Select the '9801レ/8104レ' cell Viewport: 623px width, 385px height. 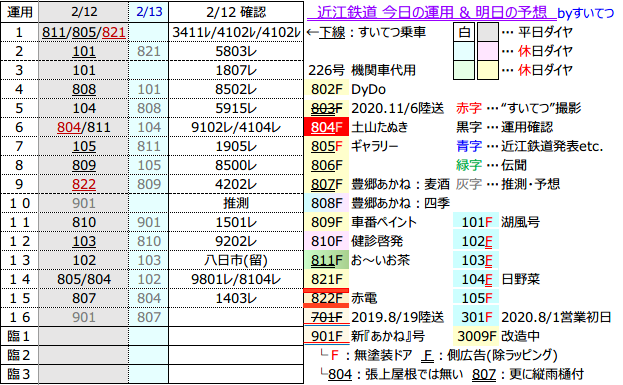pos(236,279)
